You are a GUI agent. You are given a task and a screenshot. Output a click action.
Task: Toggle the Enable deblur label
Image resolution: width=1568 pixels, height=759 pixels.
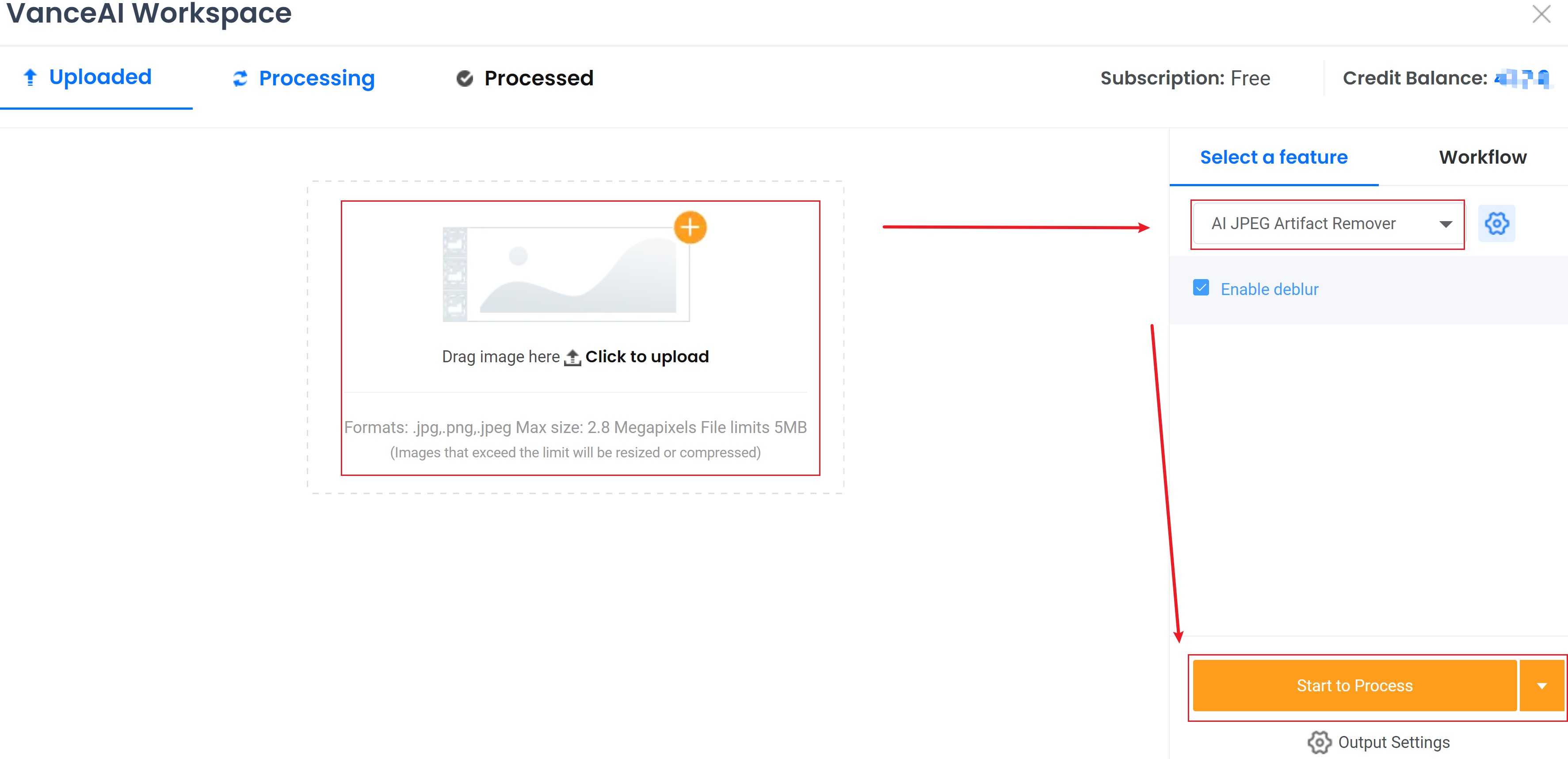(1270, 289)
